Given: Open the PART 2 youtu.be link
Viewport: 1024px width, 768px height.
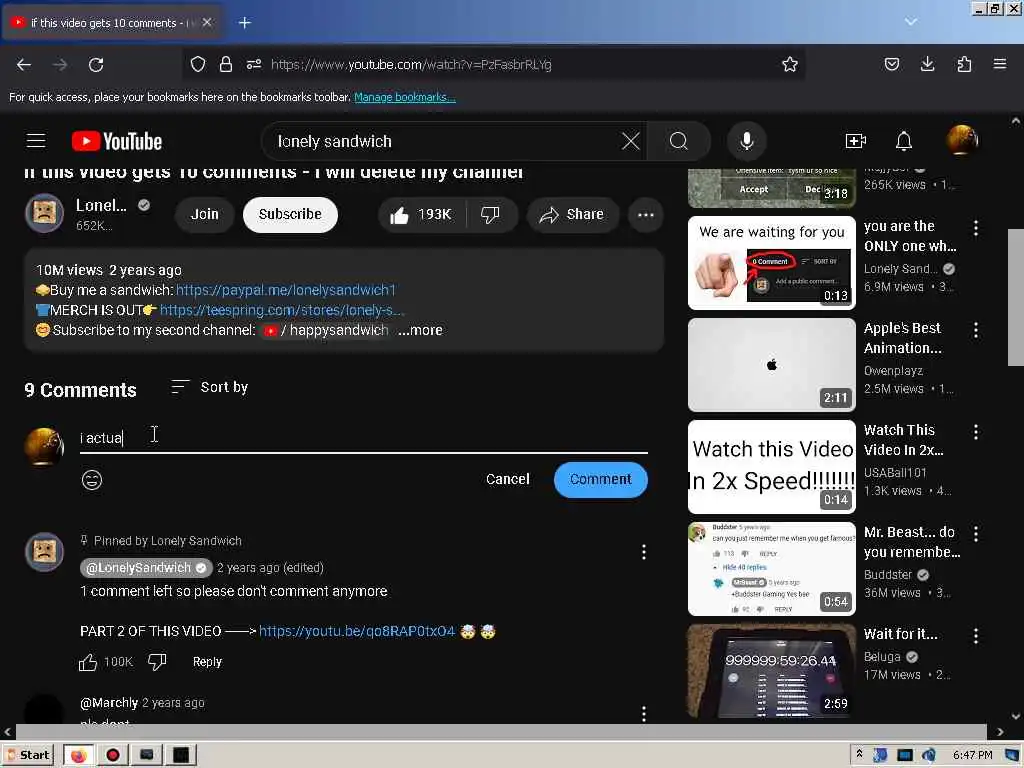Looking at the screenshot, I should pyautogui.click(x=357, y=632).
